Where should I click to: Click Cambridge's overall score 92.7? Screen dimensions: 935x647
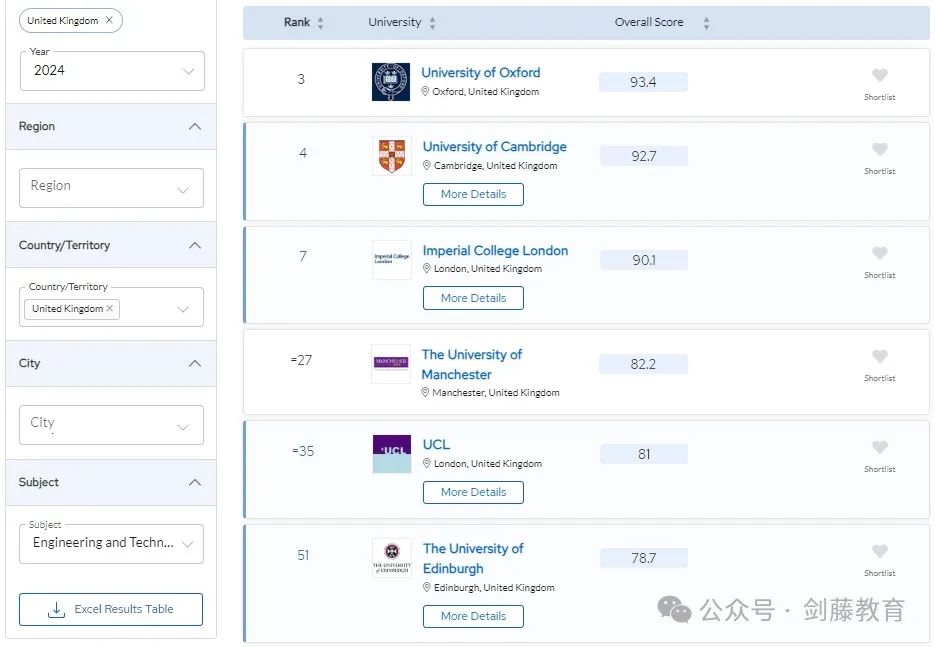coord(644,156)
